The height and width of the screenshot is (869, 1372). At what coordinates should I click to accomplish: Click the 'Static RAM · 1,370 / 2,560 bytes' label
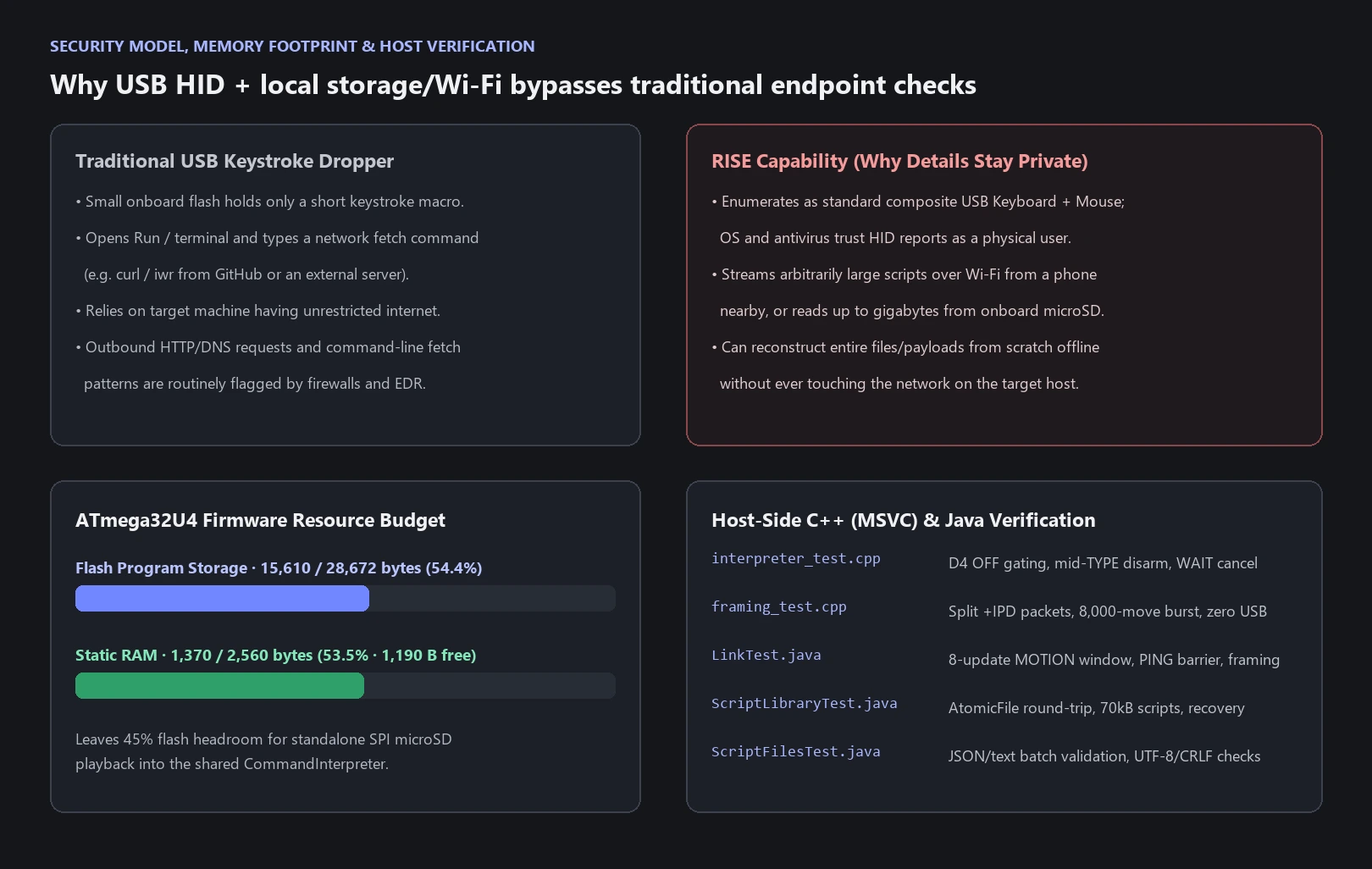click(276, 655)
